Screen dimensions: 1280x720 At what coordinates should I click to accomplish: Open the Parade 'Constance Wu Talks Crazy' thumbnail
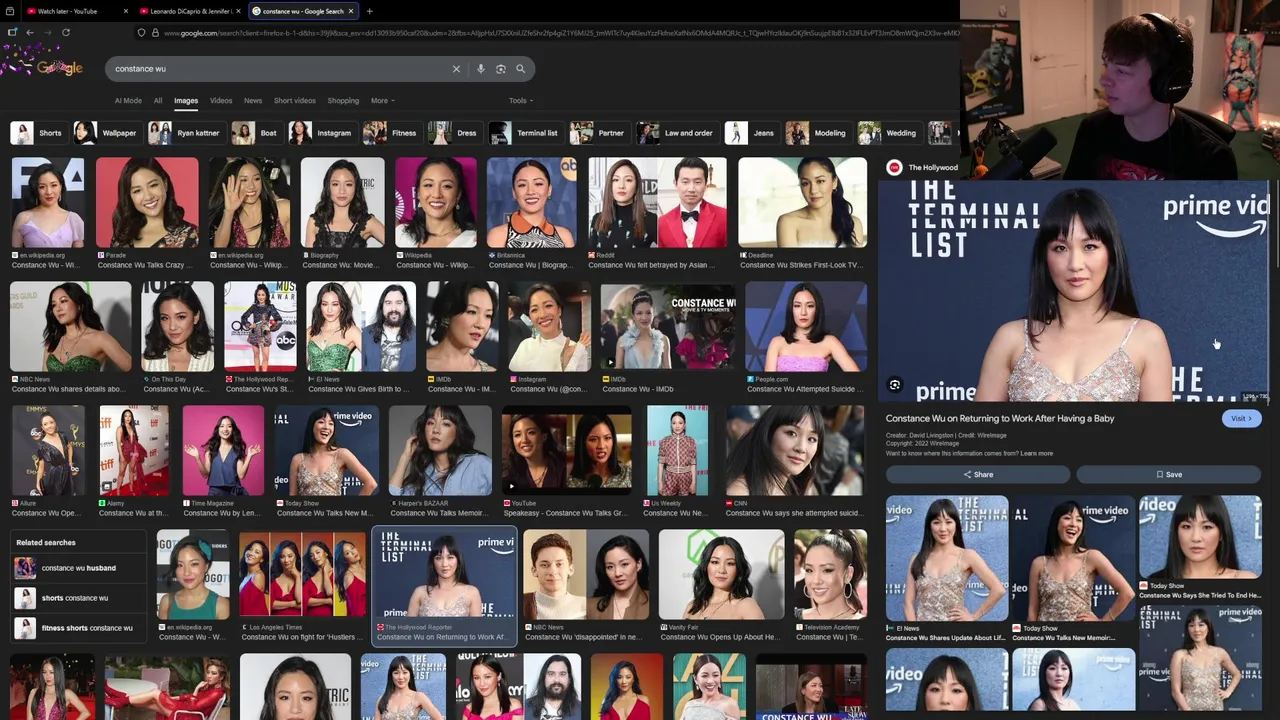coord(147,203)
